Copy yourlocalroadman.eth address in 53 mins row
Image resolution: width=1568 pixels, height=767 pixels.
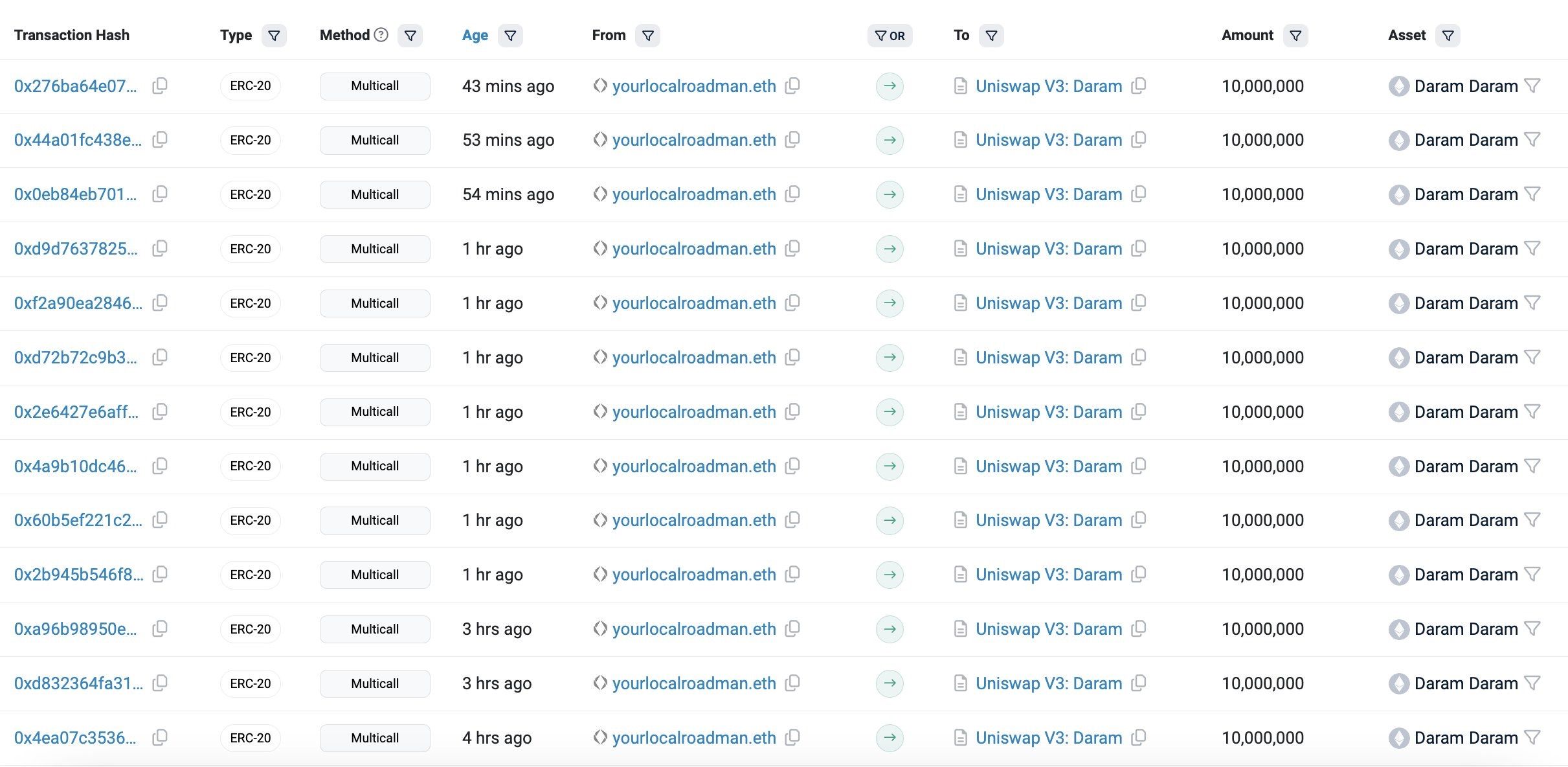(x=792, y=139)
